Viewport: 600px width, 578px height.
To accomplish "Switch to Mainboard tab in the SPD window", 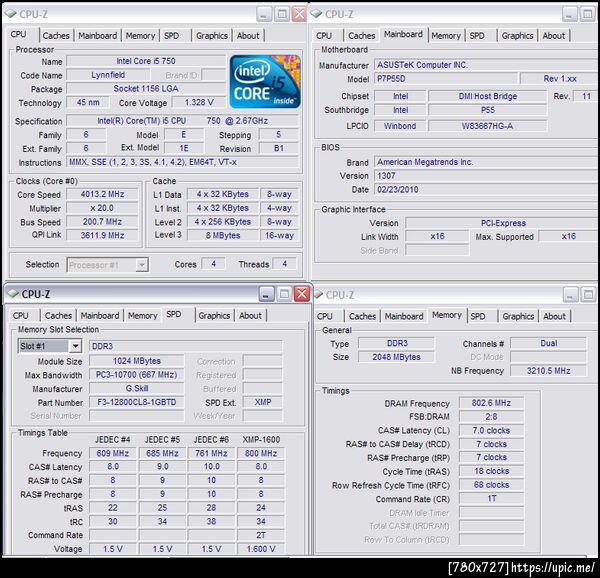I will pos(100,316).
